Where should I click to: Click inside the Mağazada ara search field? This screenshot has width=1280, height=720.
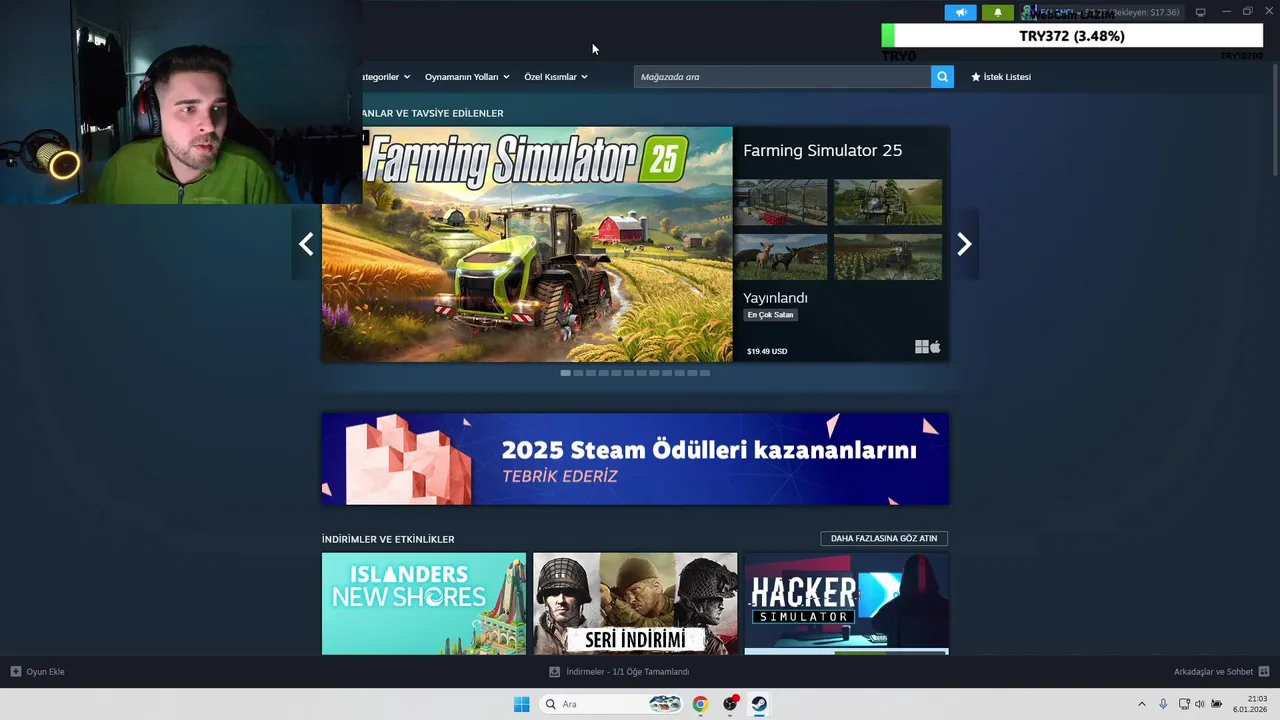coord(782,77)
